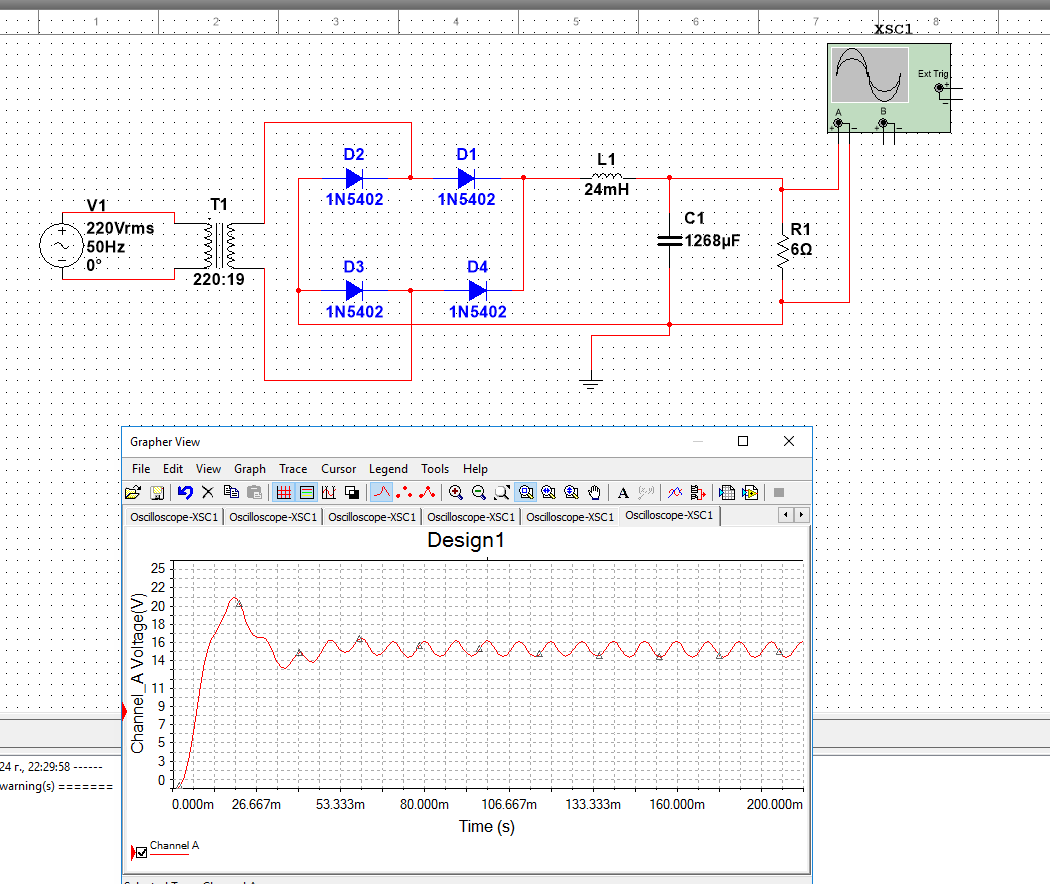Add text with the A icon
Viewport: 1050px width, 884px height.
[623, 493]
